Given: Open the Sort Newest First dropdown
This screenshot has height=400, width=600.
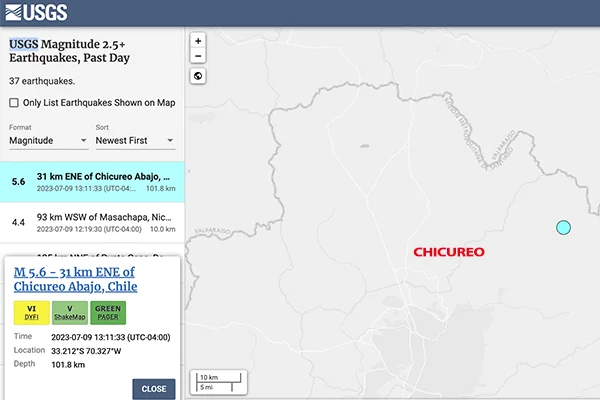Looking at the screenshot, I should pos(135,140).
